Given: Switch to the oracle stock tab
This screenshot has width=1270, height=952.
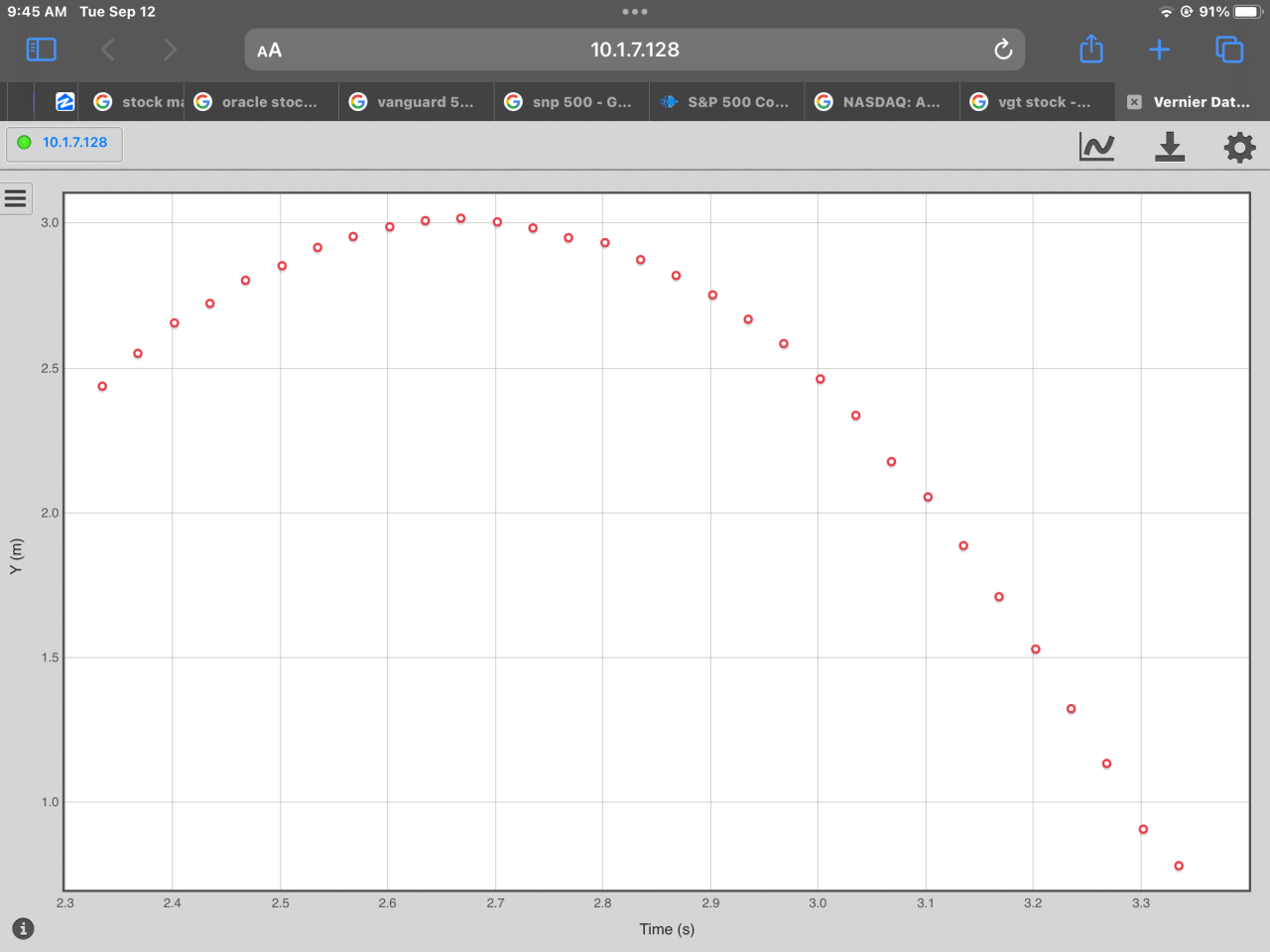Looking at the screenshot, I should (258, 102).
